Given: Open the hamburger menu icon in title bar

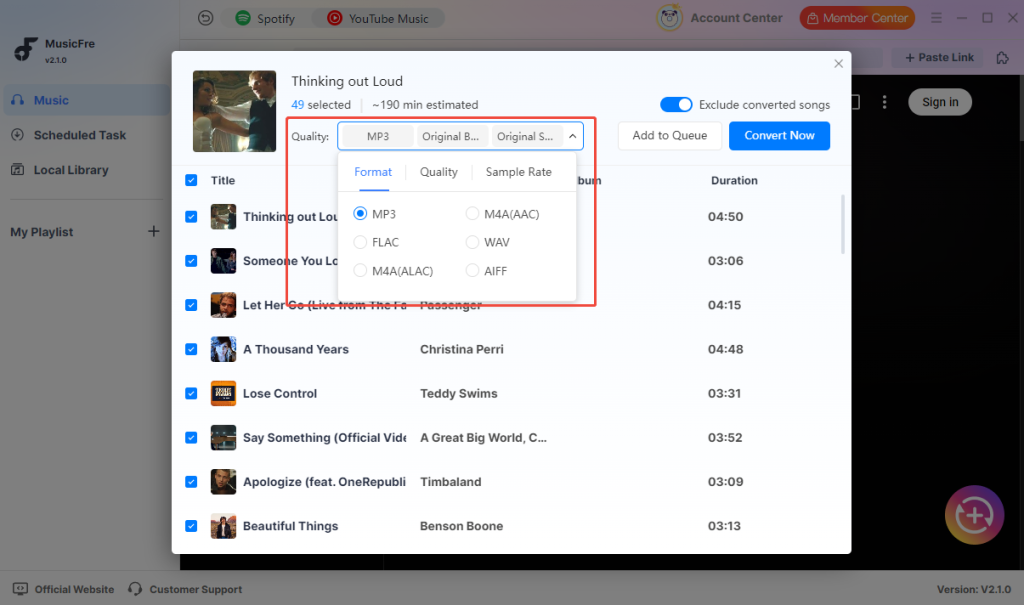Looking at the screenshot, I should click(936, 18).
